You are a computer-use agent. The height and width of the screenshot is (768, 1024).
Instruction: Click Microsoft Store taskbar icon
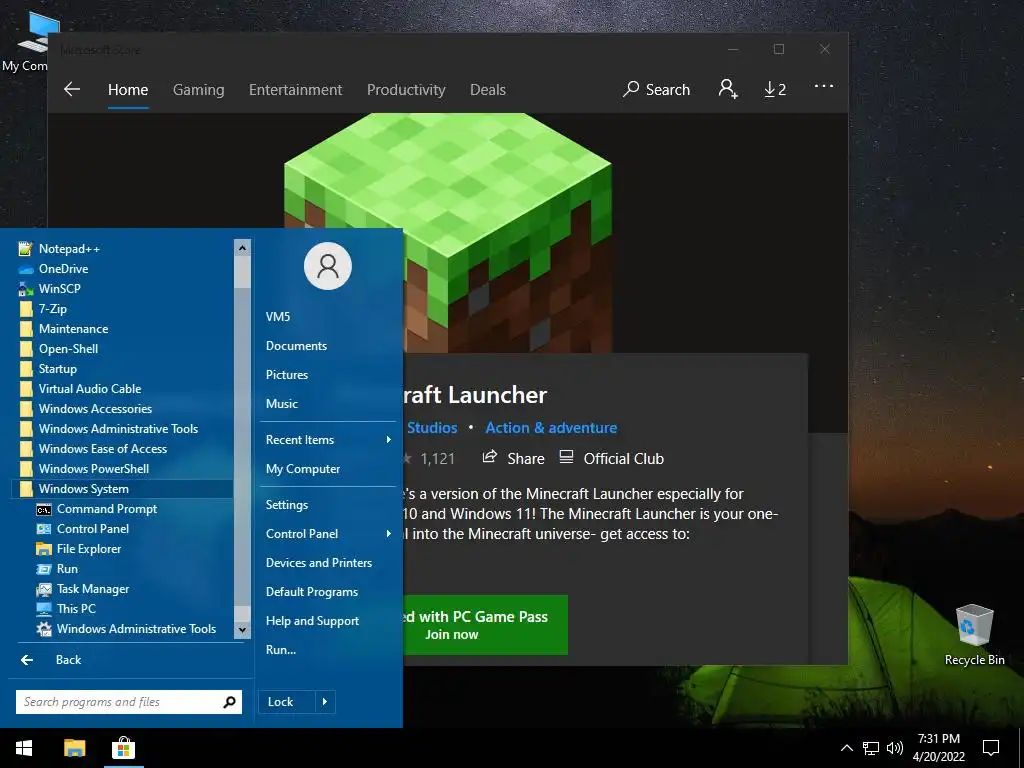pos(123,748)
